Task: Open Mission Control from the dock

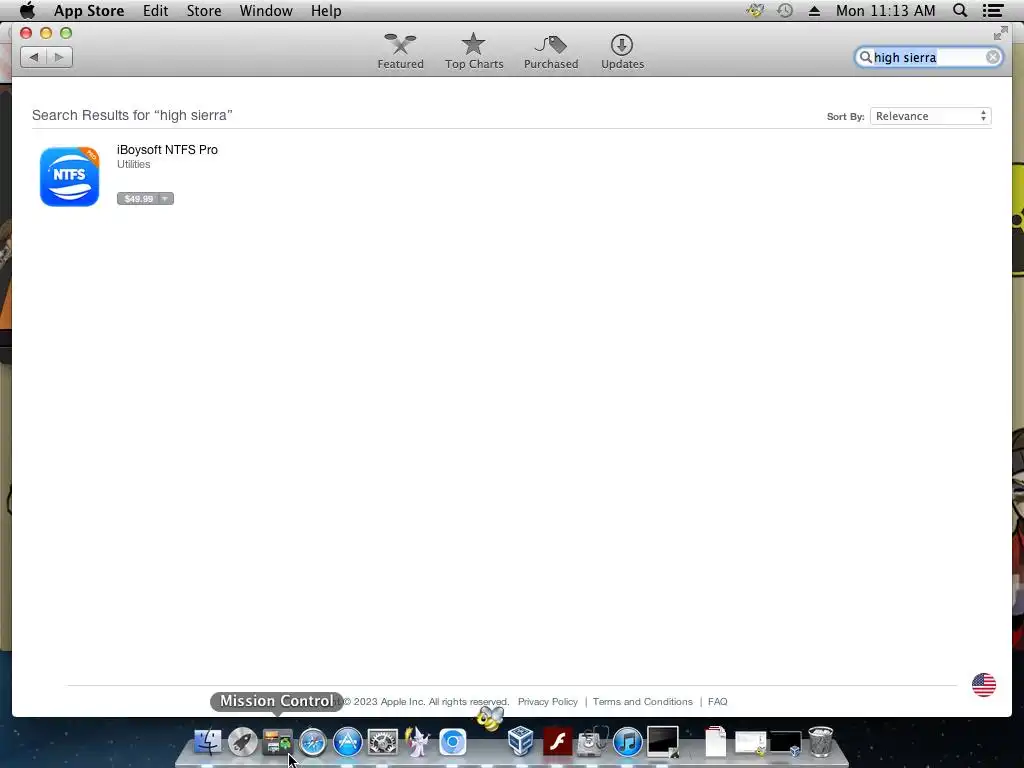Action: click(x=278, y=742)
